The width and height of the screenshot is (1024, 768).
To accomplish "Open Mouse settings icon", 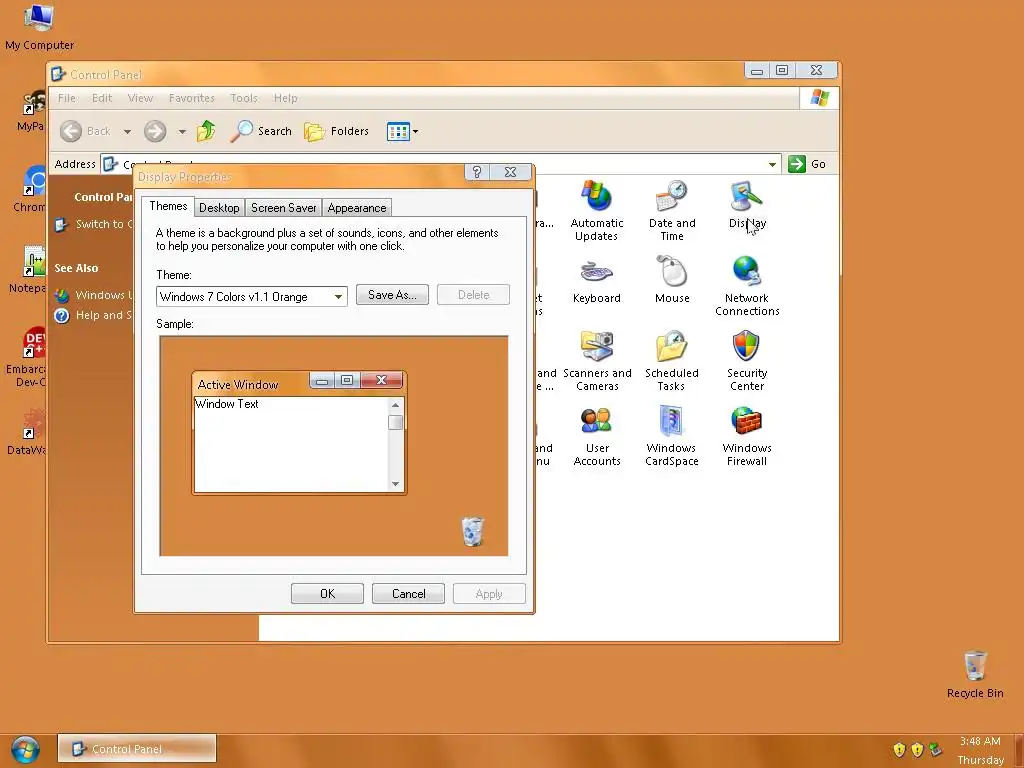I will (x=672, y=280).
